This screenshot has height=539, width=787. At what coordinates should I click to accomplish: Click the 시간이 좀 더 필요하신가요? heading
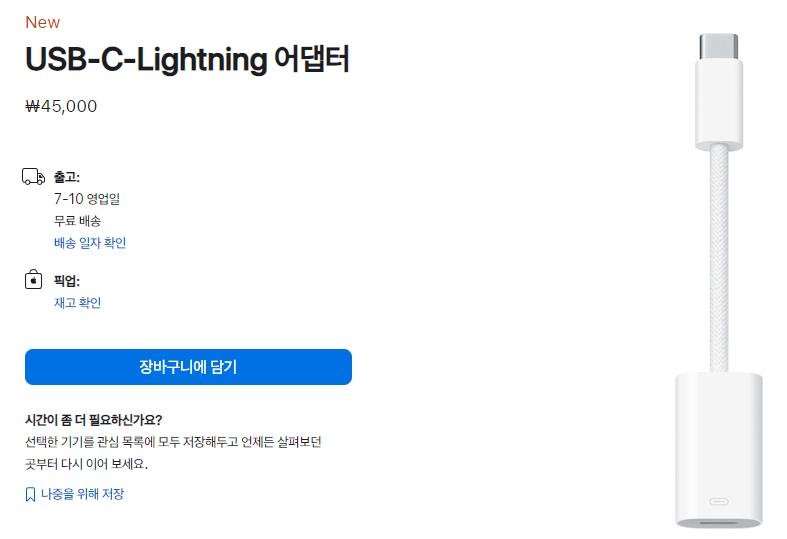[x=94, y=420]
